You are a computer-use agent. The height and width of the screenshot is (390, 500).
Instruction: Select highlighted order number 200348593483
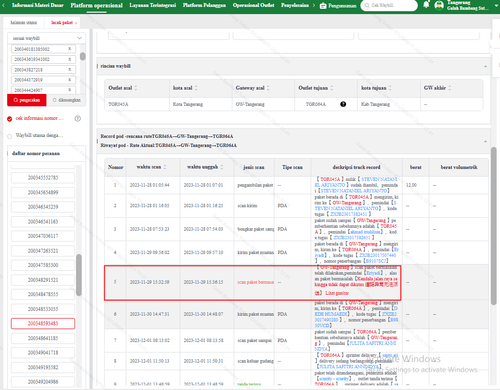43,323
